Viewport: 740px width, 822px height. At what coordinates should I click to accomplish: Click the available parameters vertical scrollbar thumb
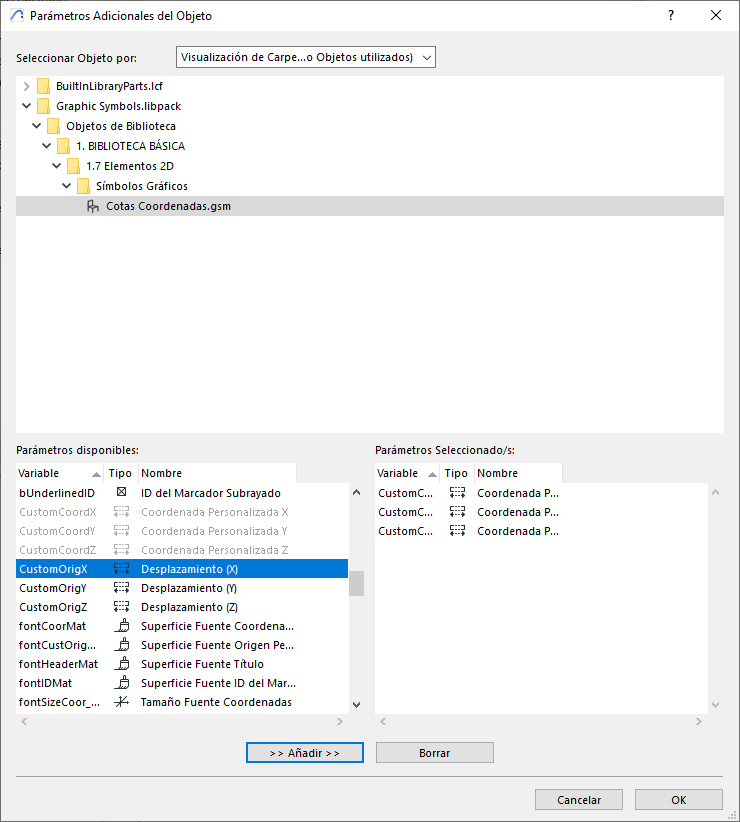(356, 583)
